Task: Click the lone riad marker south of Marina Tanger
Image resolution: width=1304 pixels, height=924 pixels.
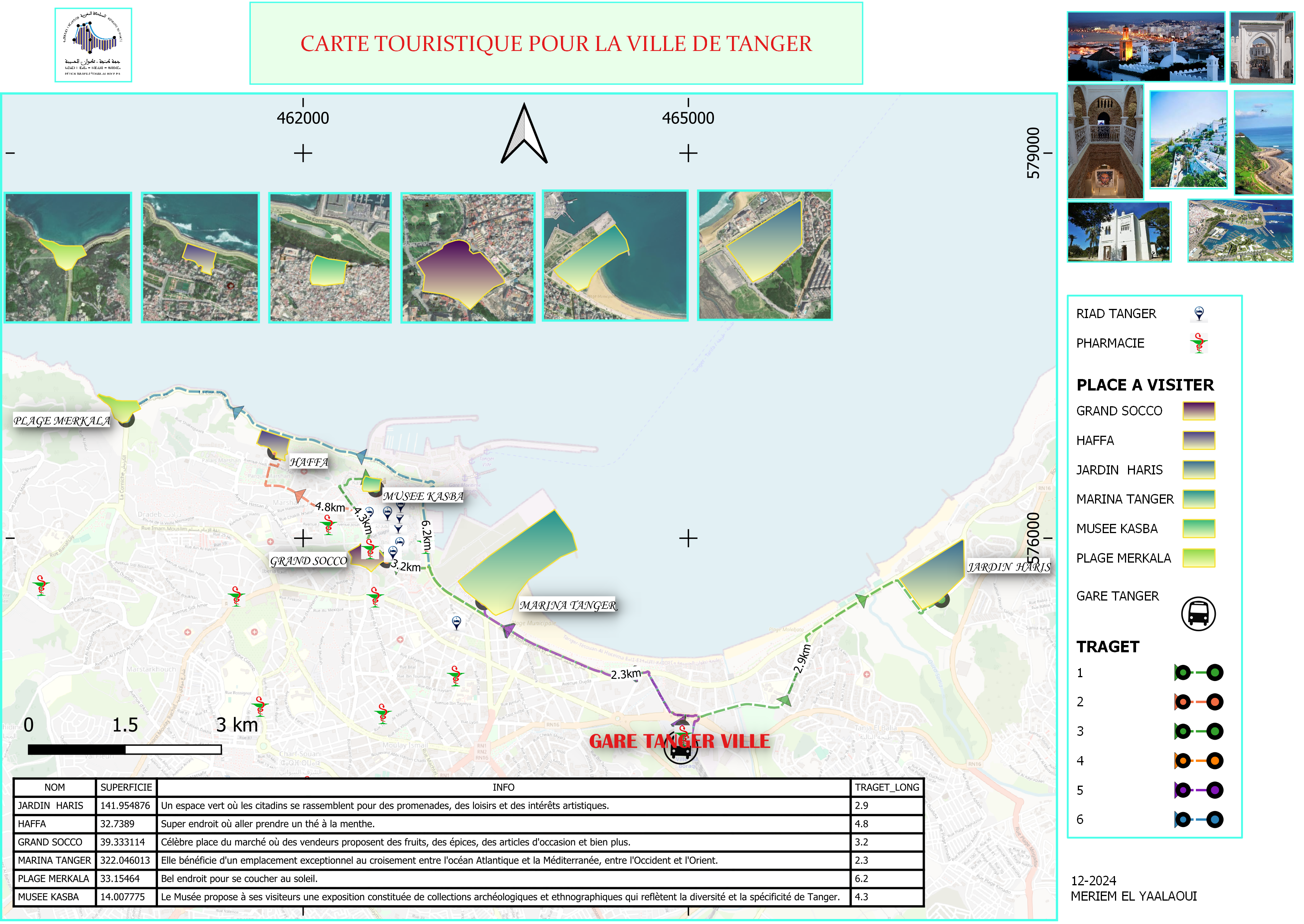Action: pos(457,623)
